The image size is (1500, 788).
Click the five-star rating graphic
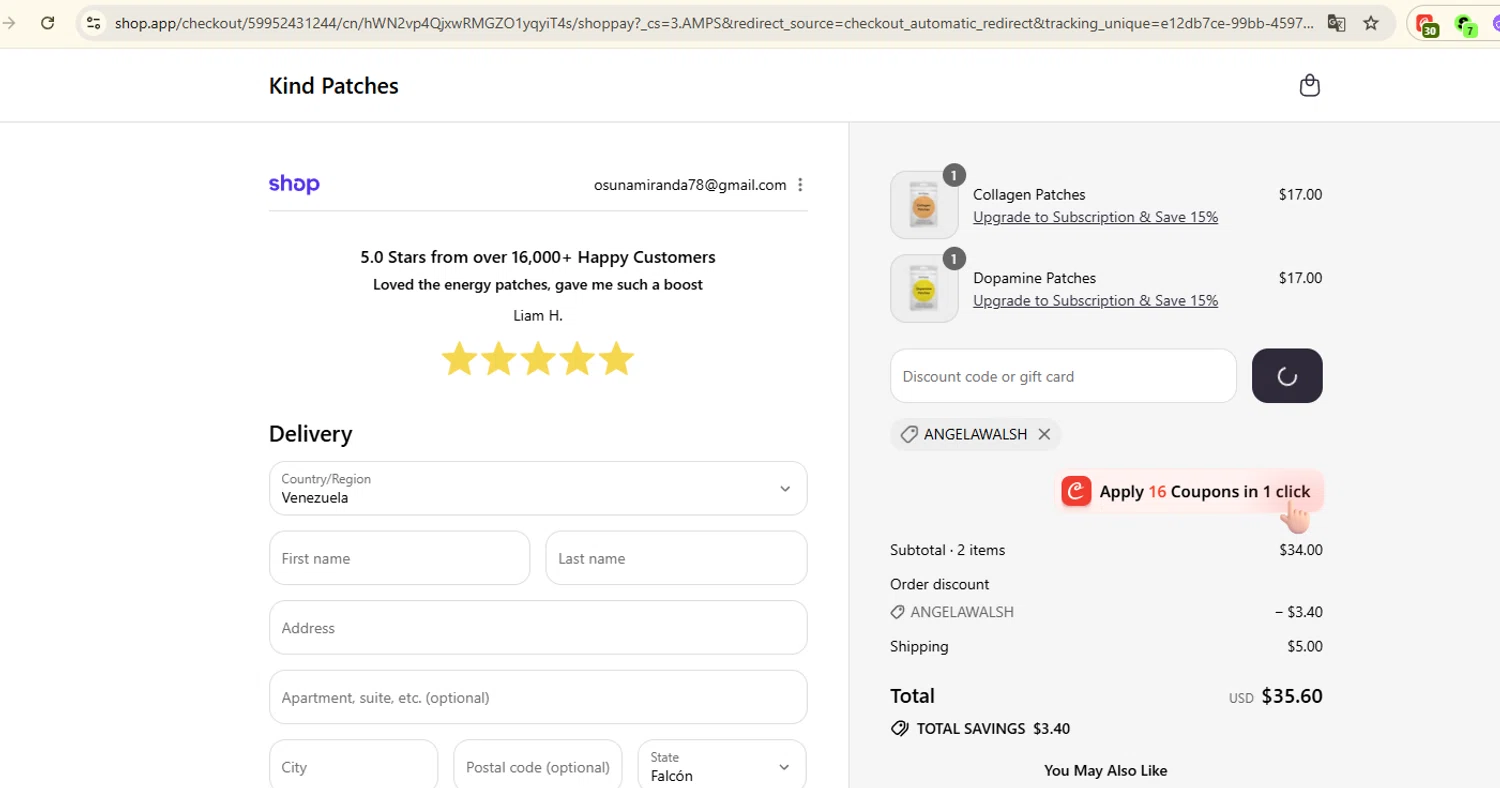click(x=538, y=359)
